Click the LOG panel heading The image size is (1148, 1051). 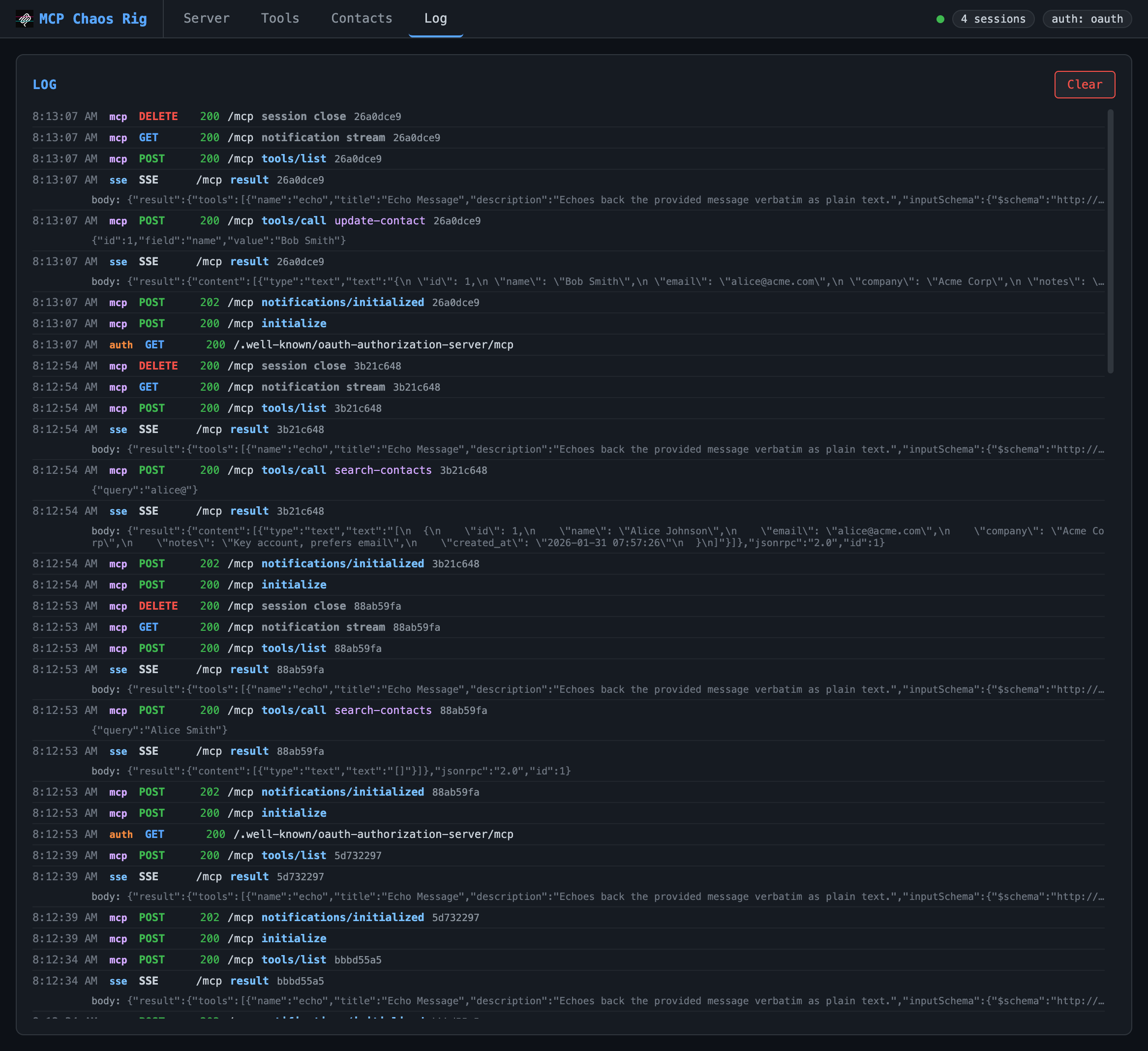[44, 84]
